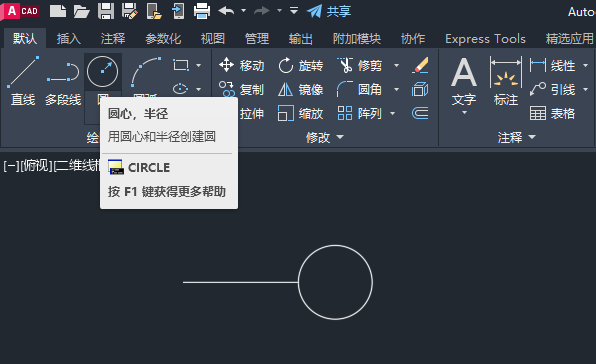Select the ellipse tool icon

181,89
